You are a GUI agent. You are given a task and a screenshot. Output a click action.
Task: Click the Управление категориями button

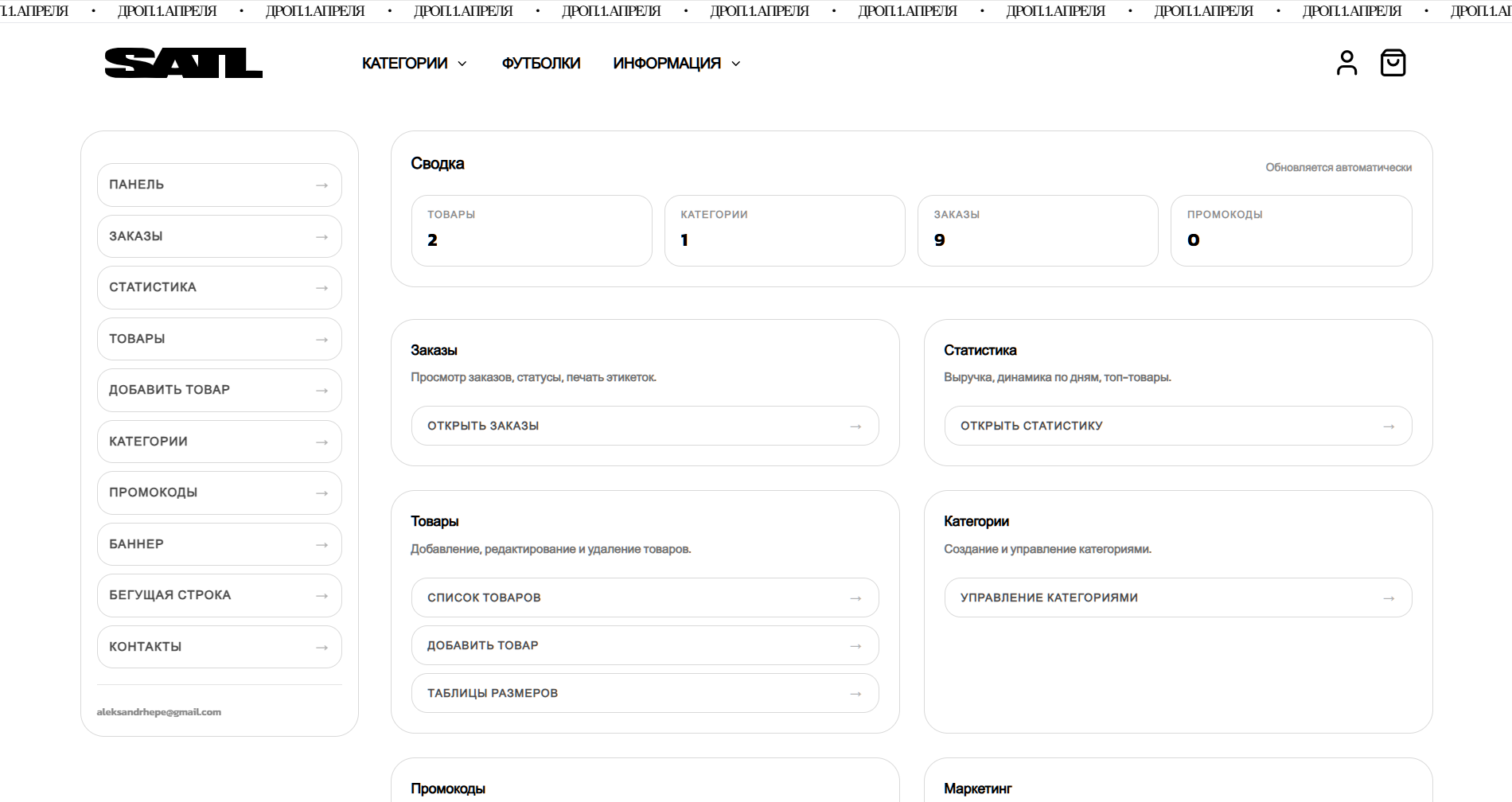[x=1179, y=598]
